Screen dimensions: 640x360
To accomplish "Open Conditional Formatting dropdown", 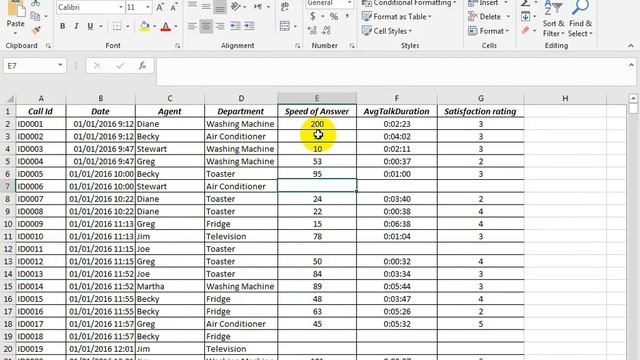I will (x=409, y=3).
